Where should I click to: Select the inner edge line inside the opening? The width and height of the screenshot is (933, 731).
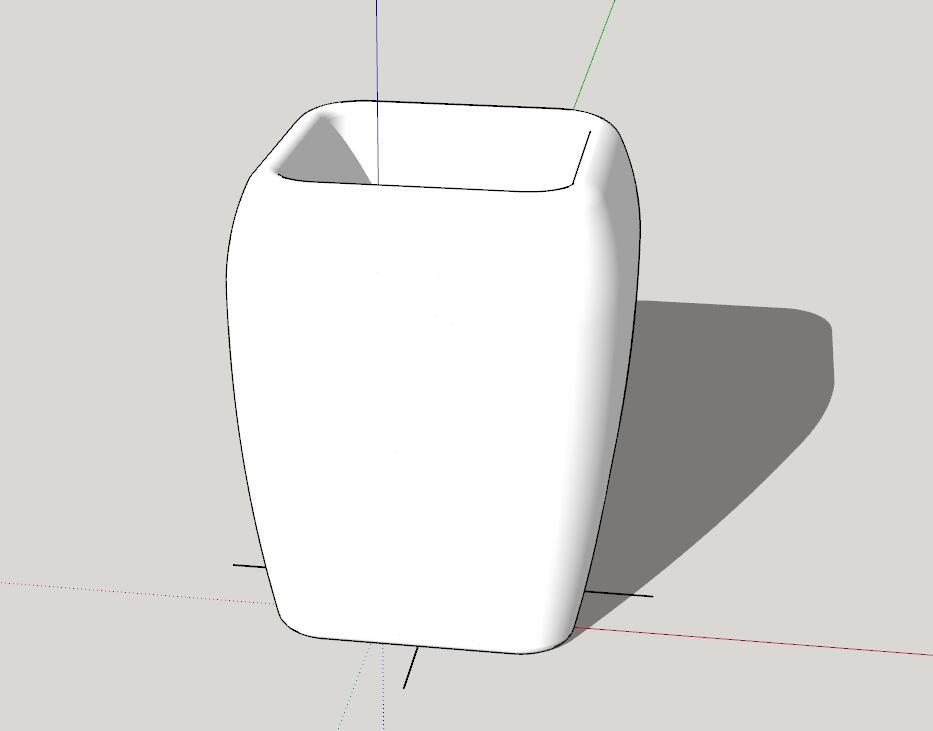(x=581, y=158)
